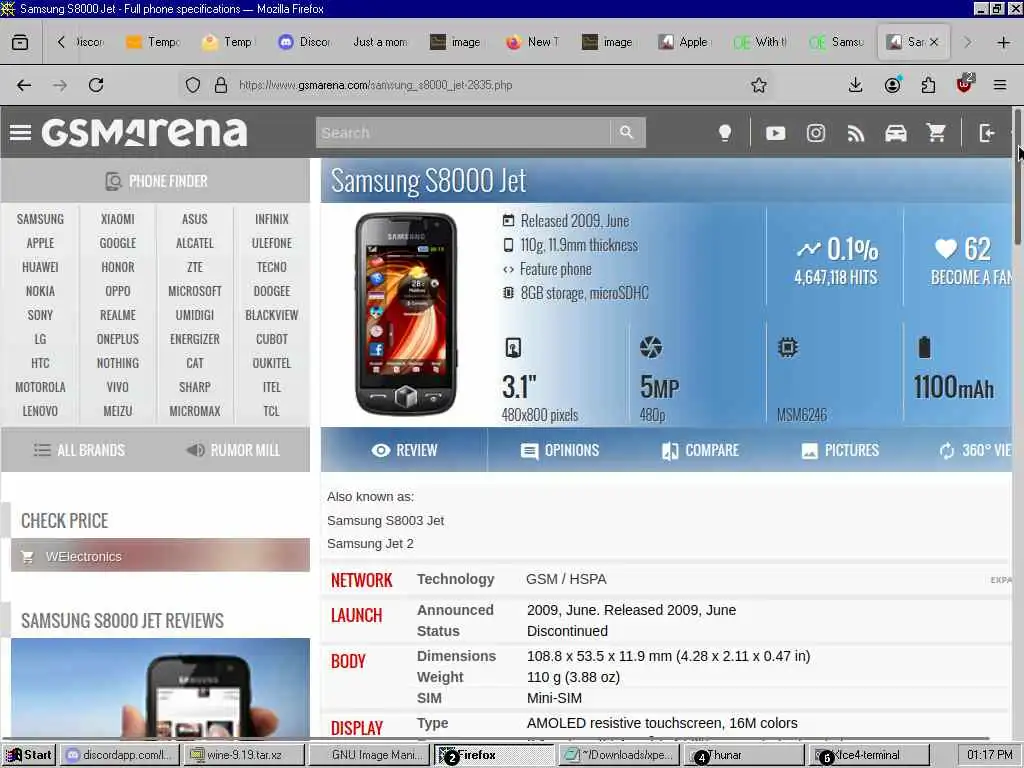Screen dimensions: 1024x768
Task: Open a new tab with plus
Action: [1004, 42]
